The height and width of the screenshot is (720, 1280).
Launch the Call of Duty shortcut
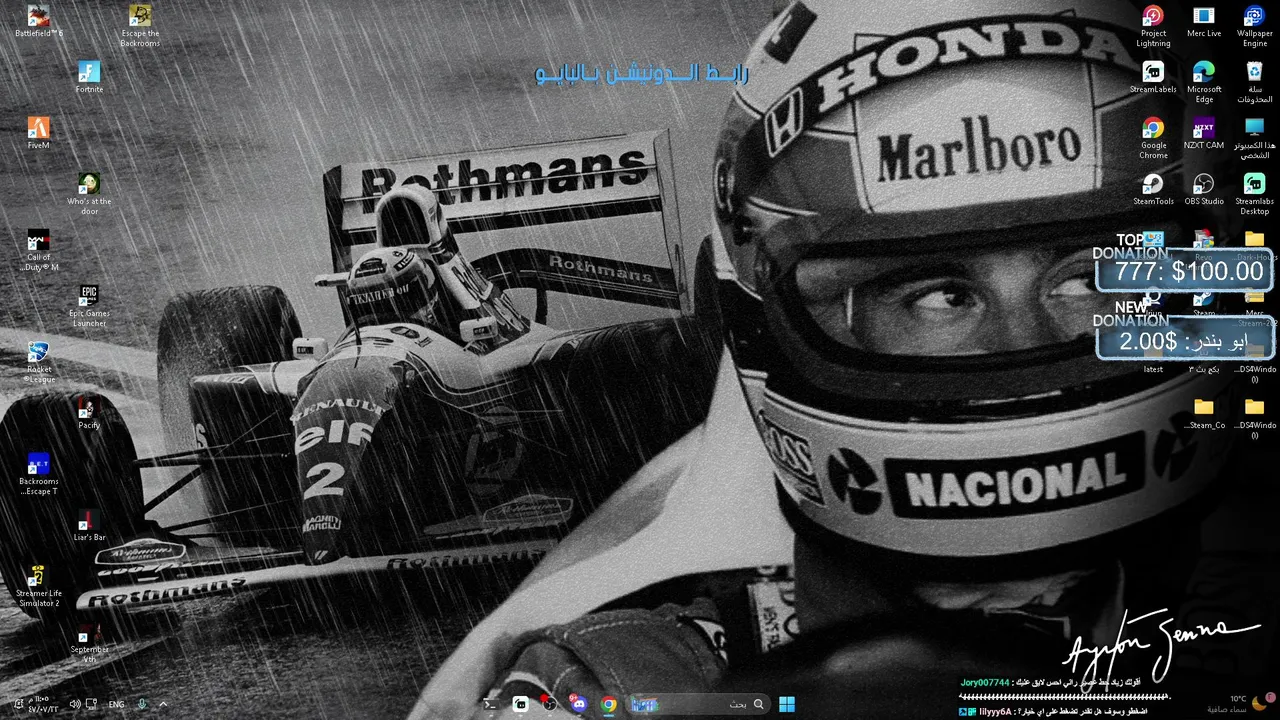[x=38, y=250]
